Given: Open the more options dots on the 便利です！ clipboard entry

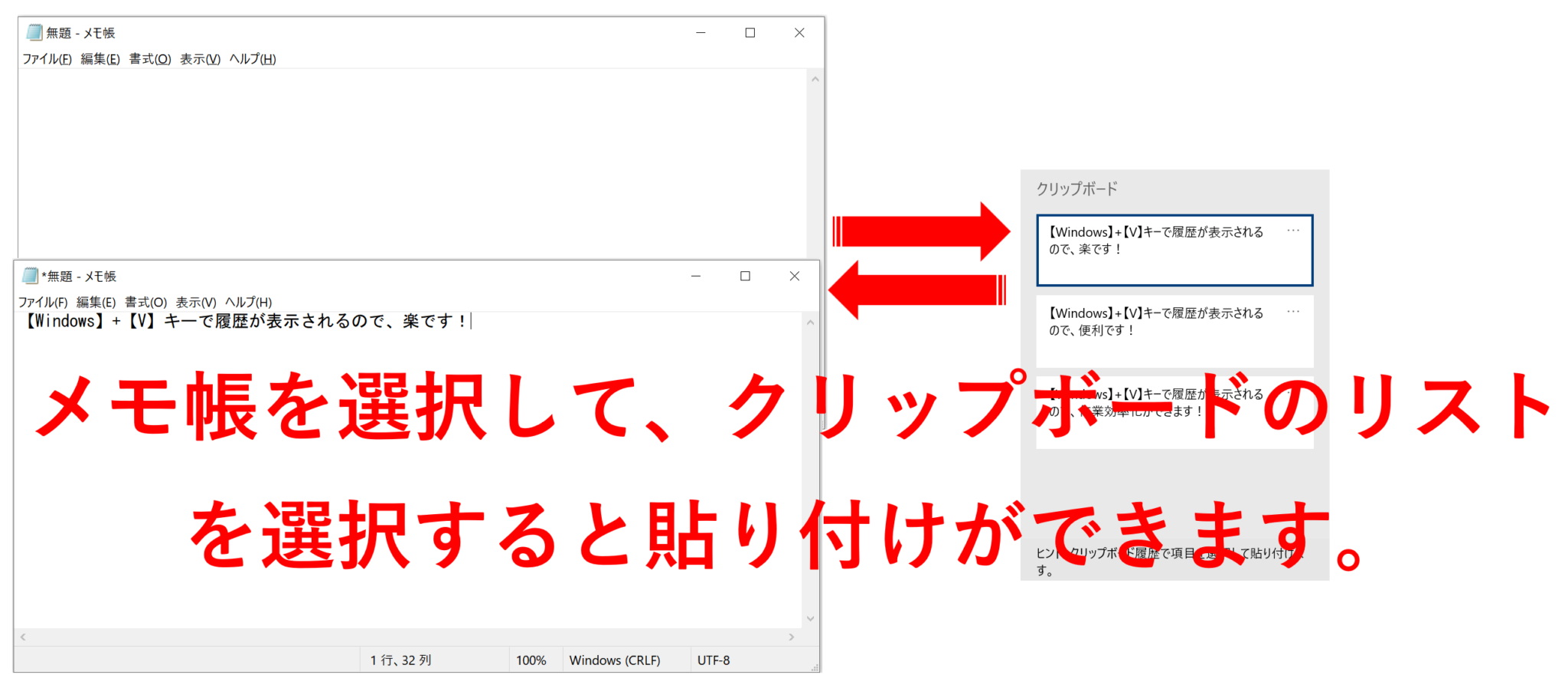Looking at the screenshot, I should 1293,312.
